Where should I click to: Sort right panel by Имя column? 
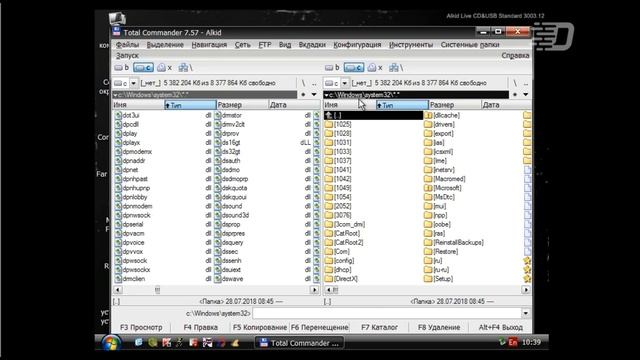[349, 105]
